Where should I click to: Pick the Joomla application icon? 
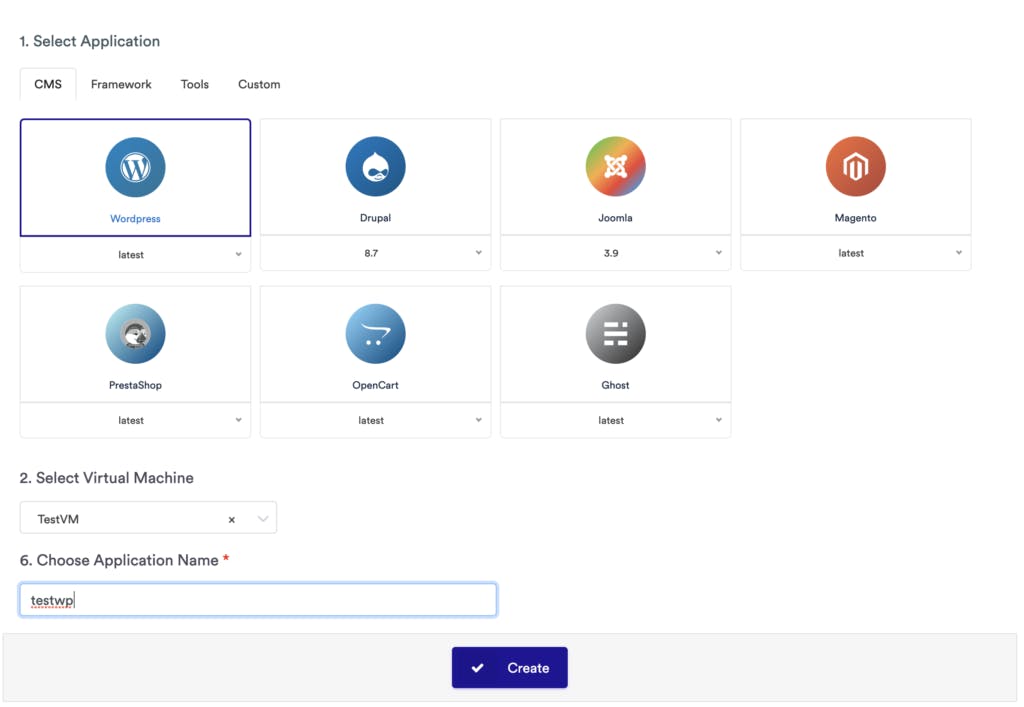(x=615, y=167)
